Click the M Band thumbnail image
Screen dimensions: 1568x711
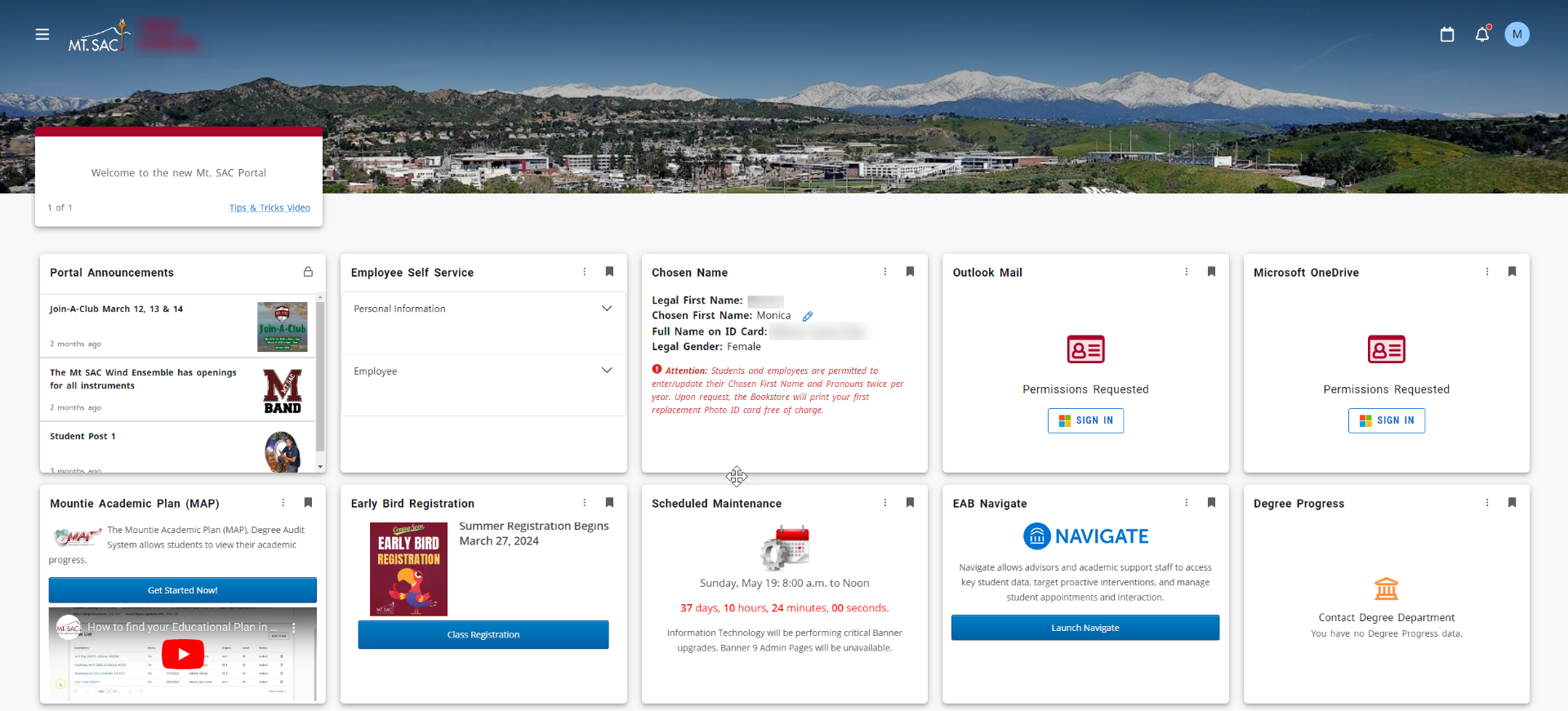[x=283, y=390]
